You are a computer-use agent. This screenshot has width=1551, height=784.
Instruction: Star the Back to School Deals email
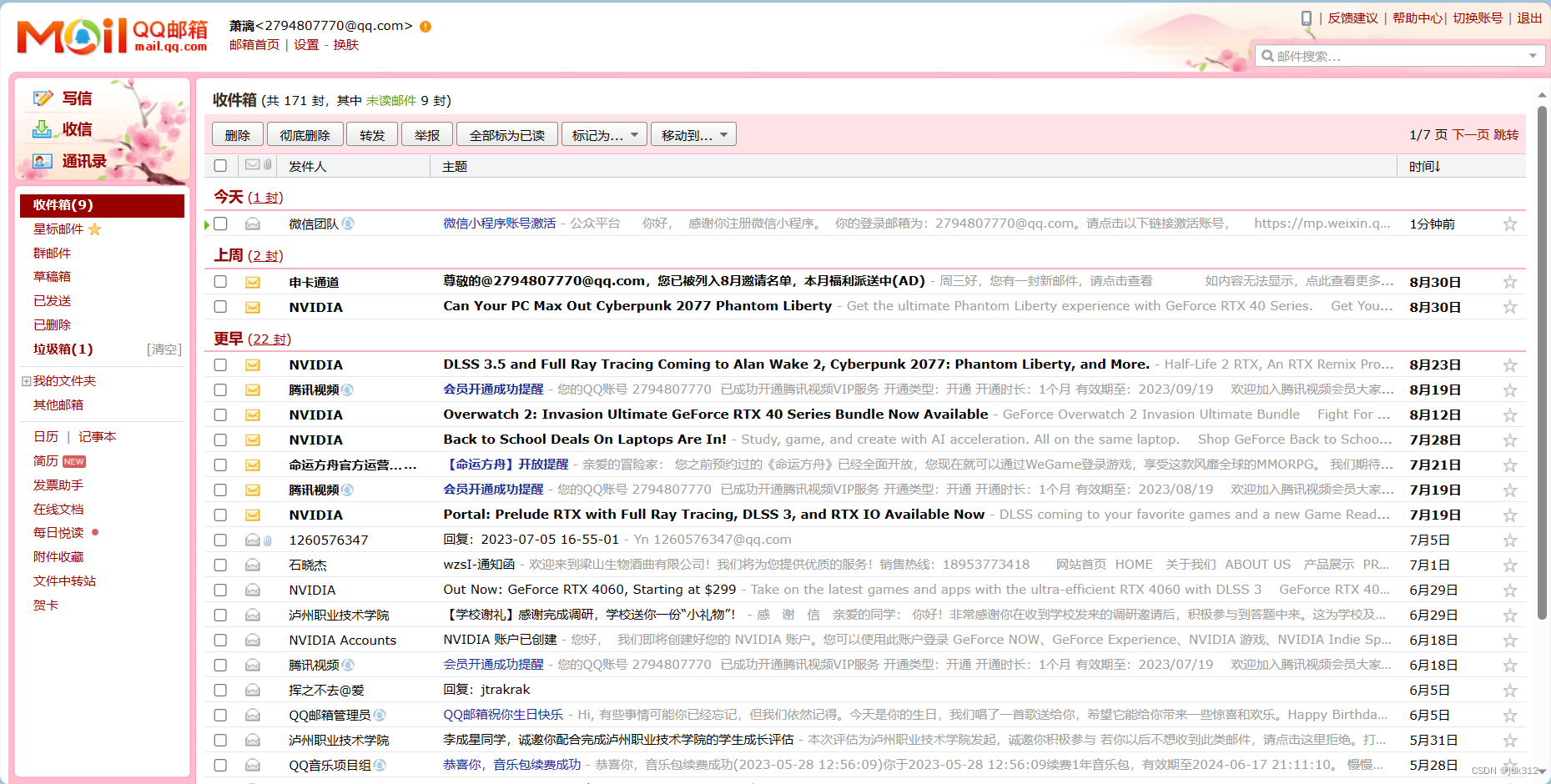point(1509,440)
